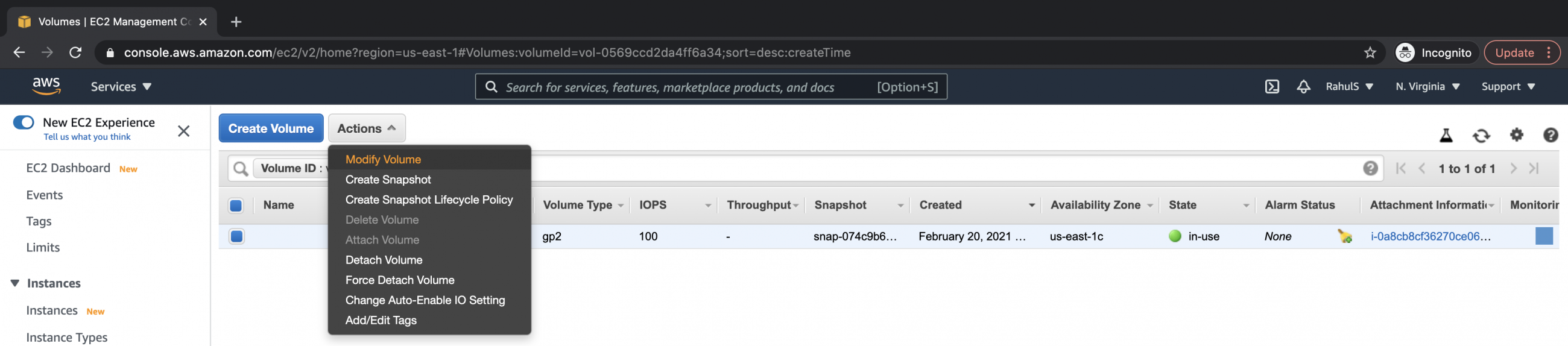The width and height of the screenshot is (1568, 346).
Task: Go to the previous page of results
Action: [1422, 168]
